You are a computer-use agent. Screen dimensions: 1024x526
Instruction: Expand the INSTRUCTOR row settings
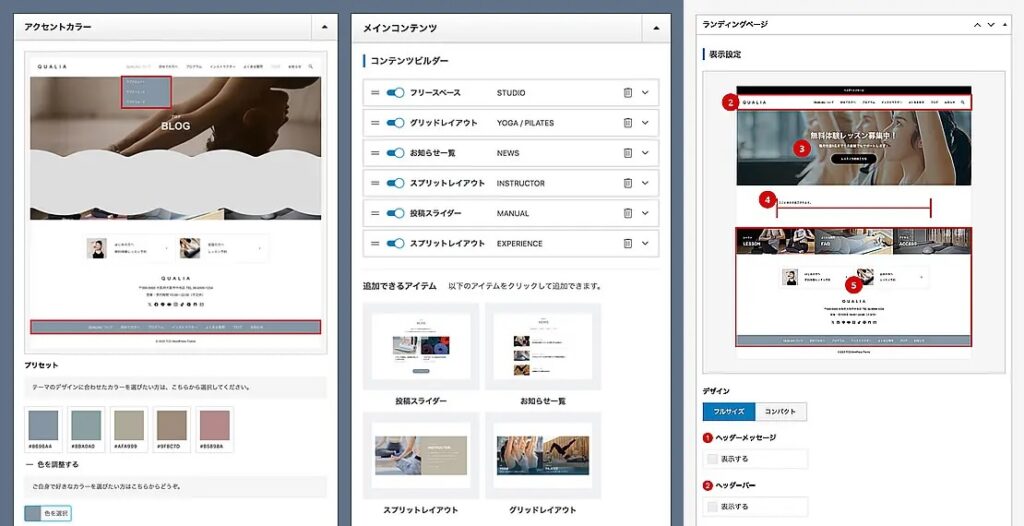pyautogui.click(x=645, y=183)
